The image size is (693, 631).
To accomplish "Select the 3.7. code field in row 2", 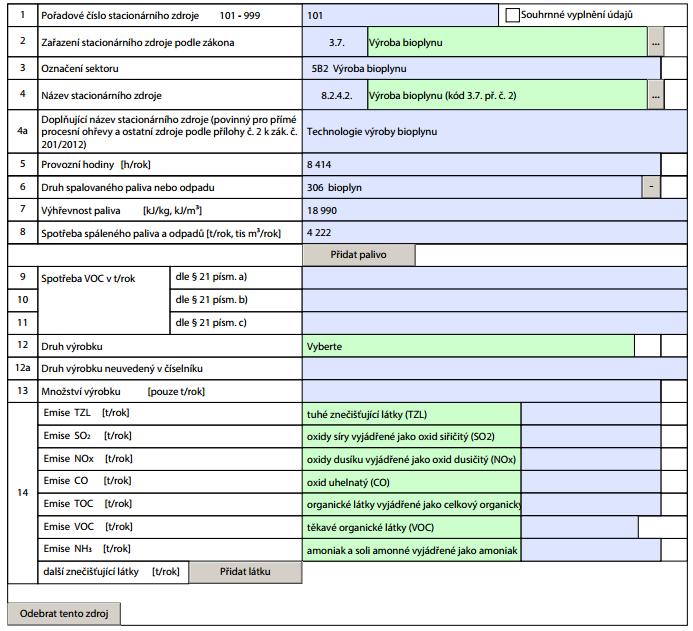I will coord(335,42).
